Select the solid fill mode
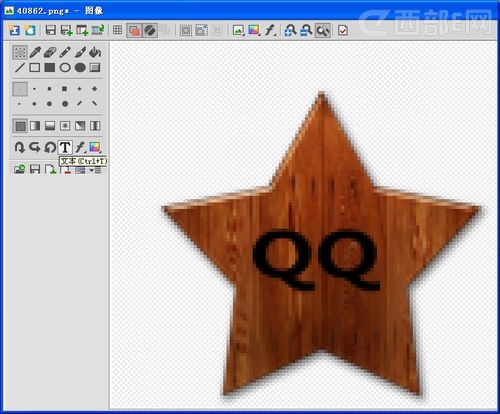 20,126
